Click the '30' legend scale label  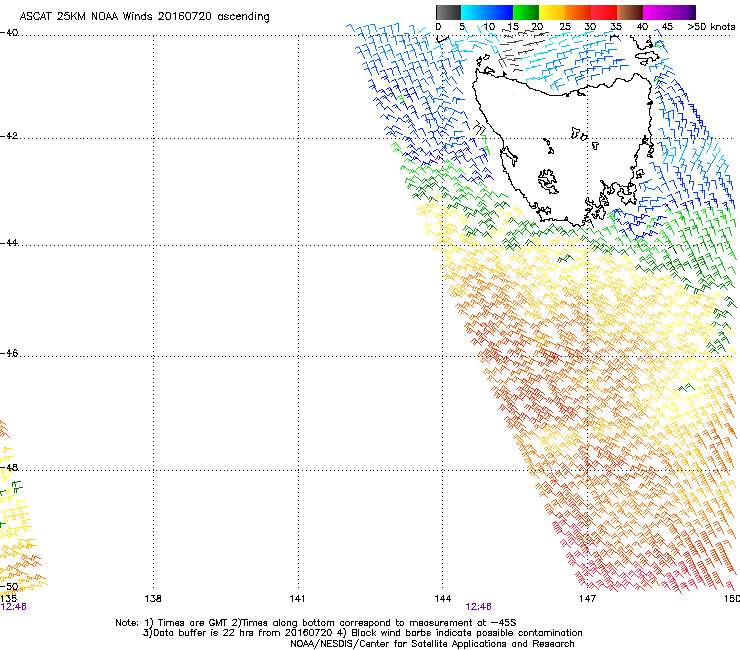coord(590,27)
